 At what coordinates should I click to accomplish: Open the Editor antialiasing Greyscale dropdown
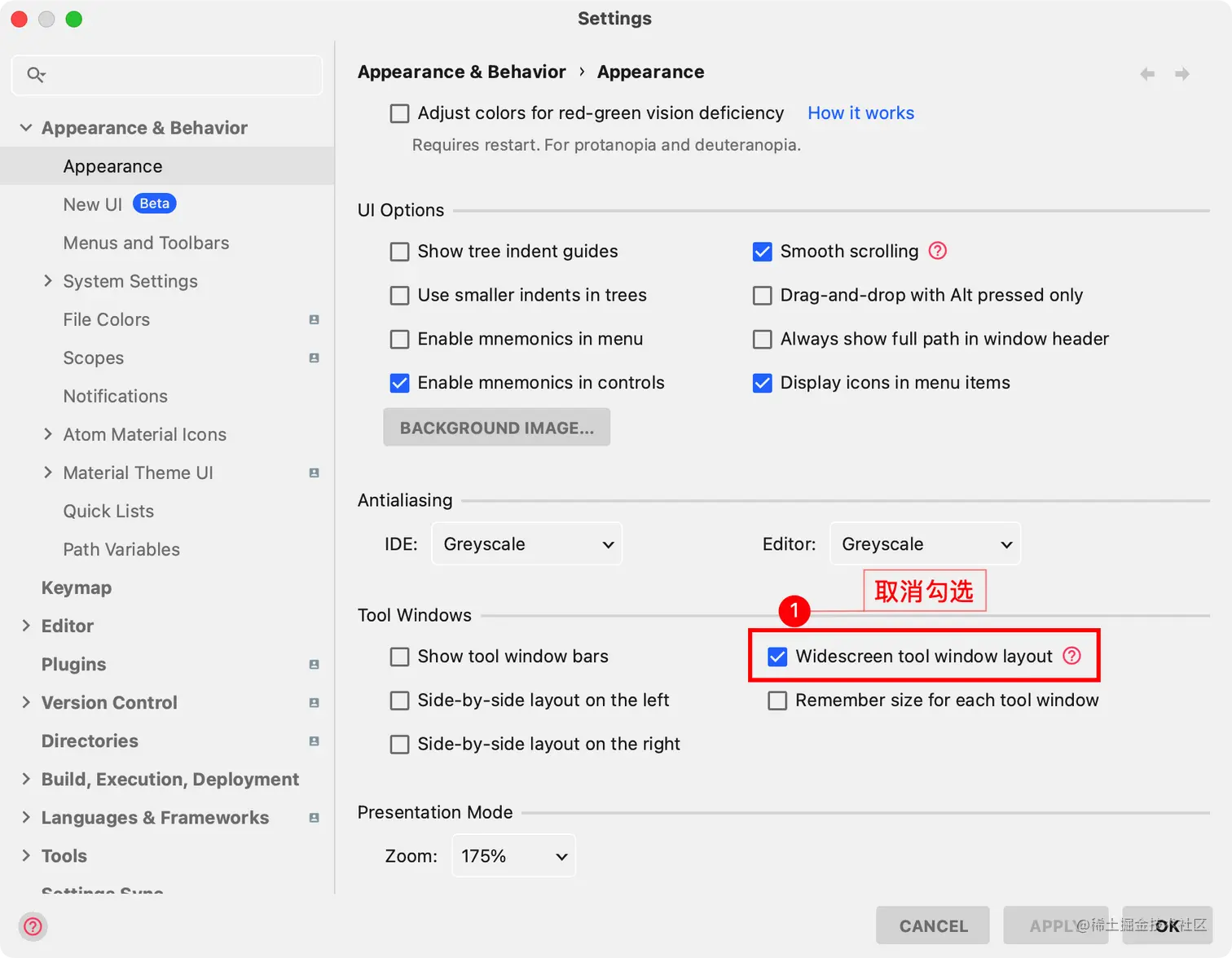(925, 544)
